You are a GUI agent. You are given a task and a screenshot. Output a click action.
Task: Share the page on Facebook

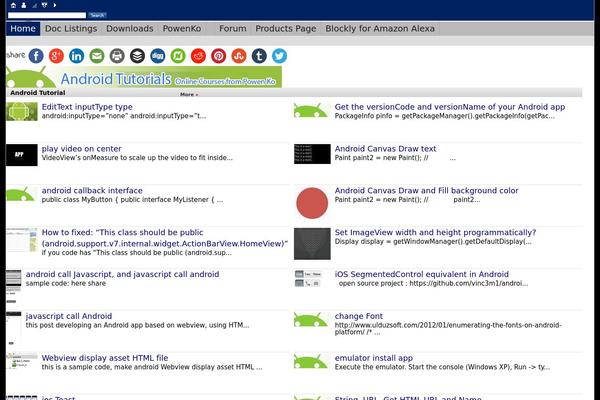click(x=36, y=56)
